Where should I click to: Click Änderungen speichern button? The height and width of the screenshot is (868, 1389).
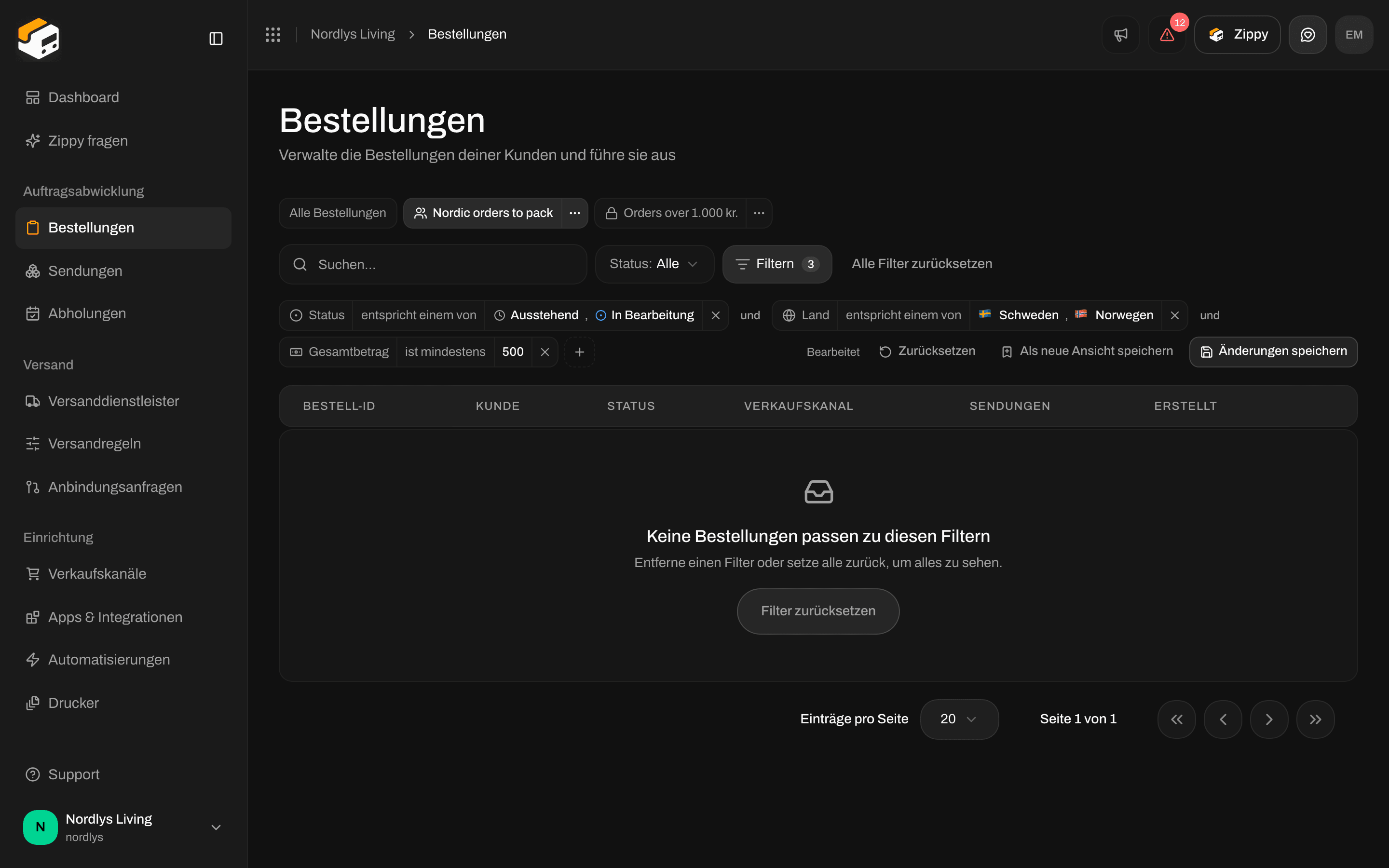coord(1273,352)
